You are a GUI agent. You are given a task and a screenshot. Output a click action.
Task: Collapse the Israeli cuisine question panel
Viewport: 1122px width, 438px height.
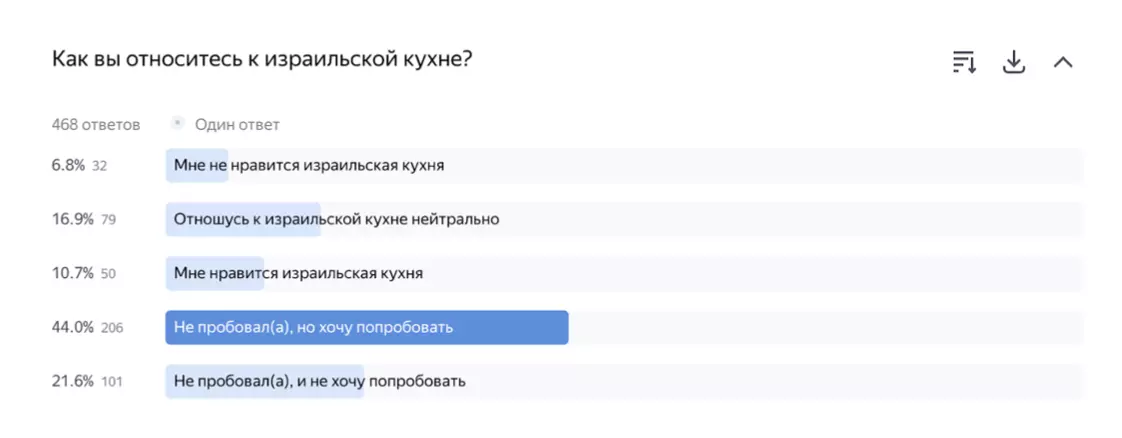[x=1063, y=62]
